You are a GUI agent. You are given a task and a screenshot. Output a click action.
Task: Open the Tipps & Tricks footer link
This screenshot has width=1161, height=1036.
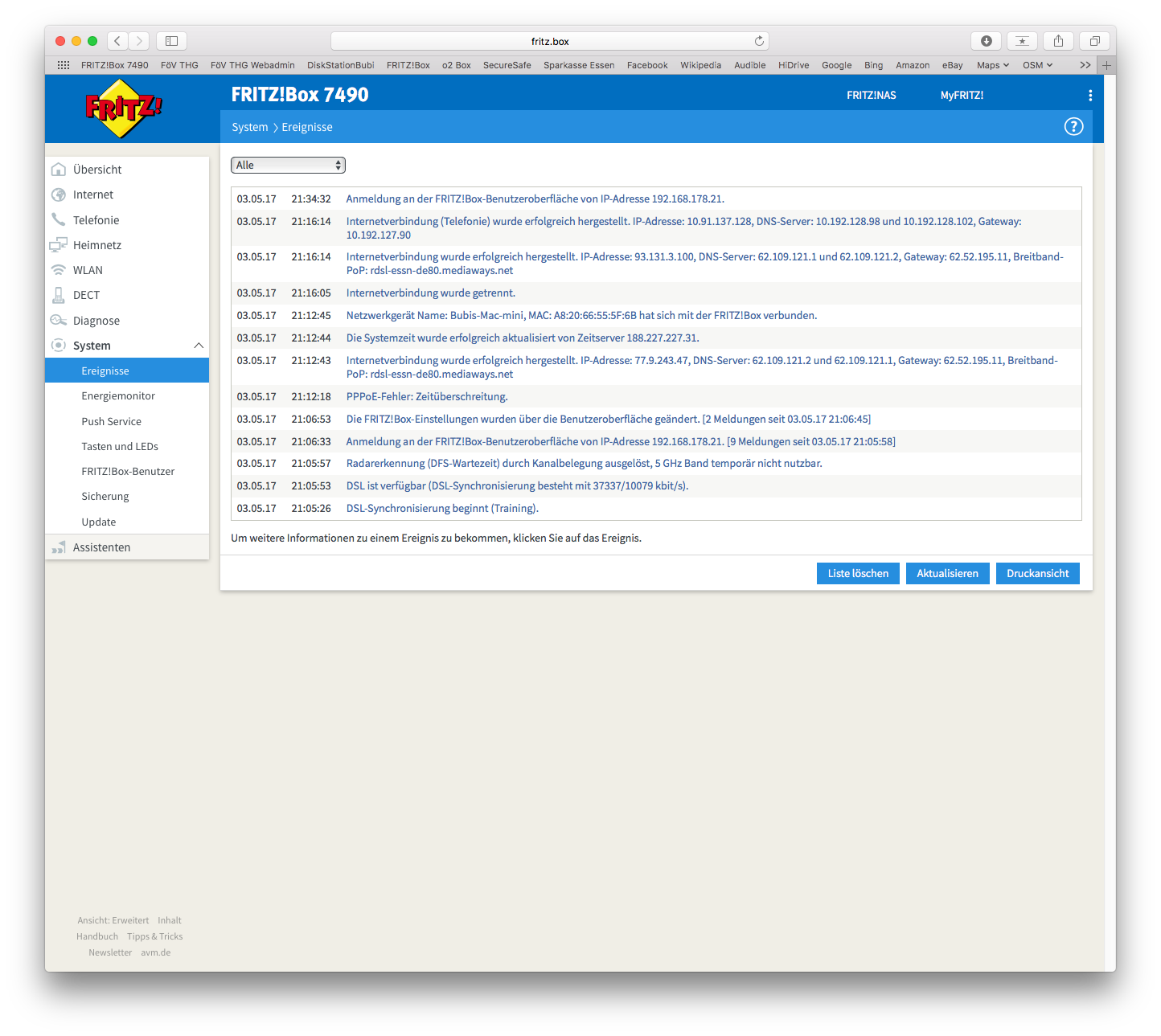coord(155,936)
